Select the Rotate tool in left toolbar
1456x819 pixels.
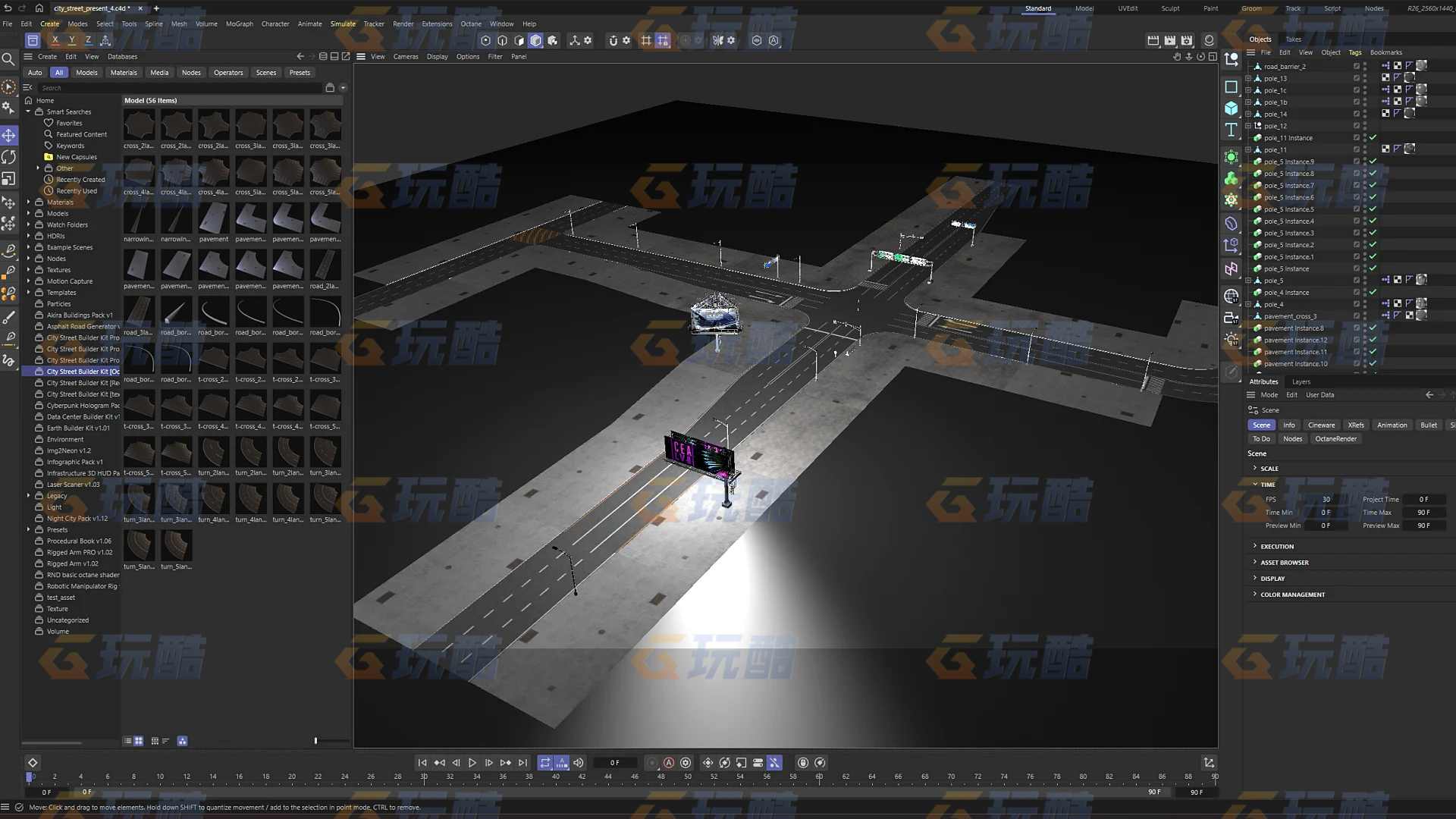pyautogui.click(x=9, y=157)
